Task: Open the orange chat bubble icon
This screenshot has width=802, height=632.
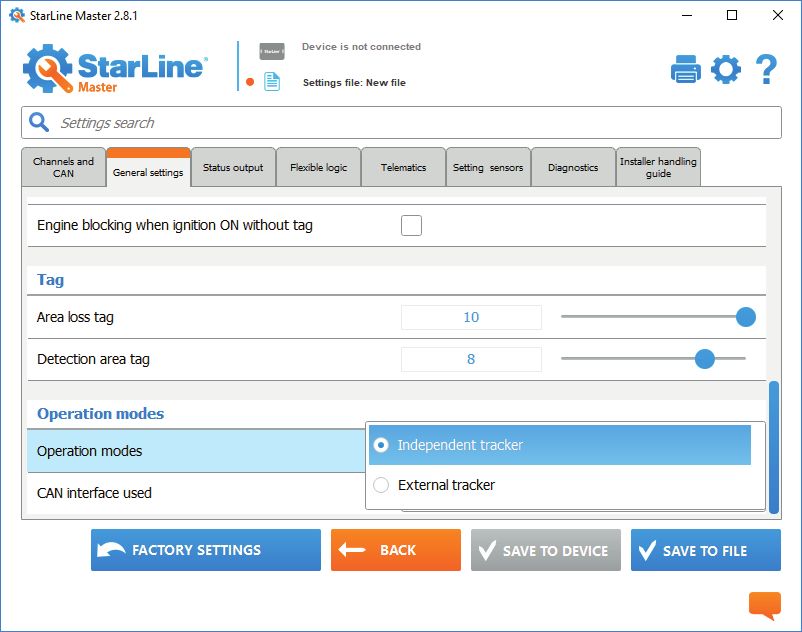Action: 765,605
